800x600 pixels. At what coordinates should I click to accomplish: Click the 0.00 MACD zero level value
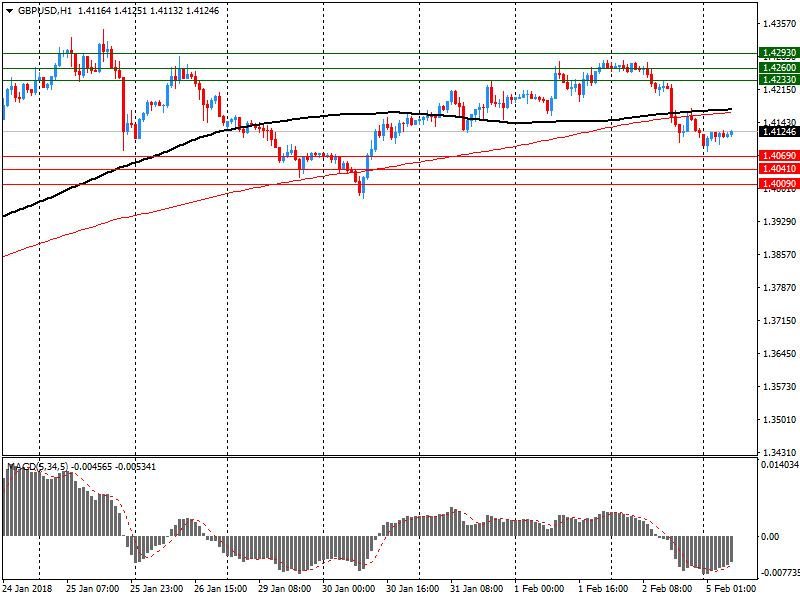coord(770,537)
